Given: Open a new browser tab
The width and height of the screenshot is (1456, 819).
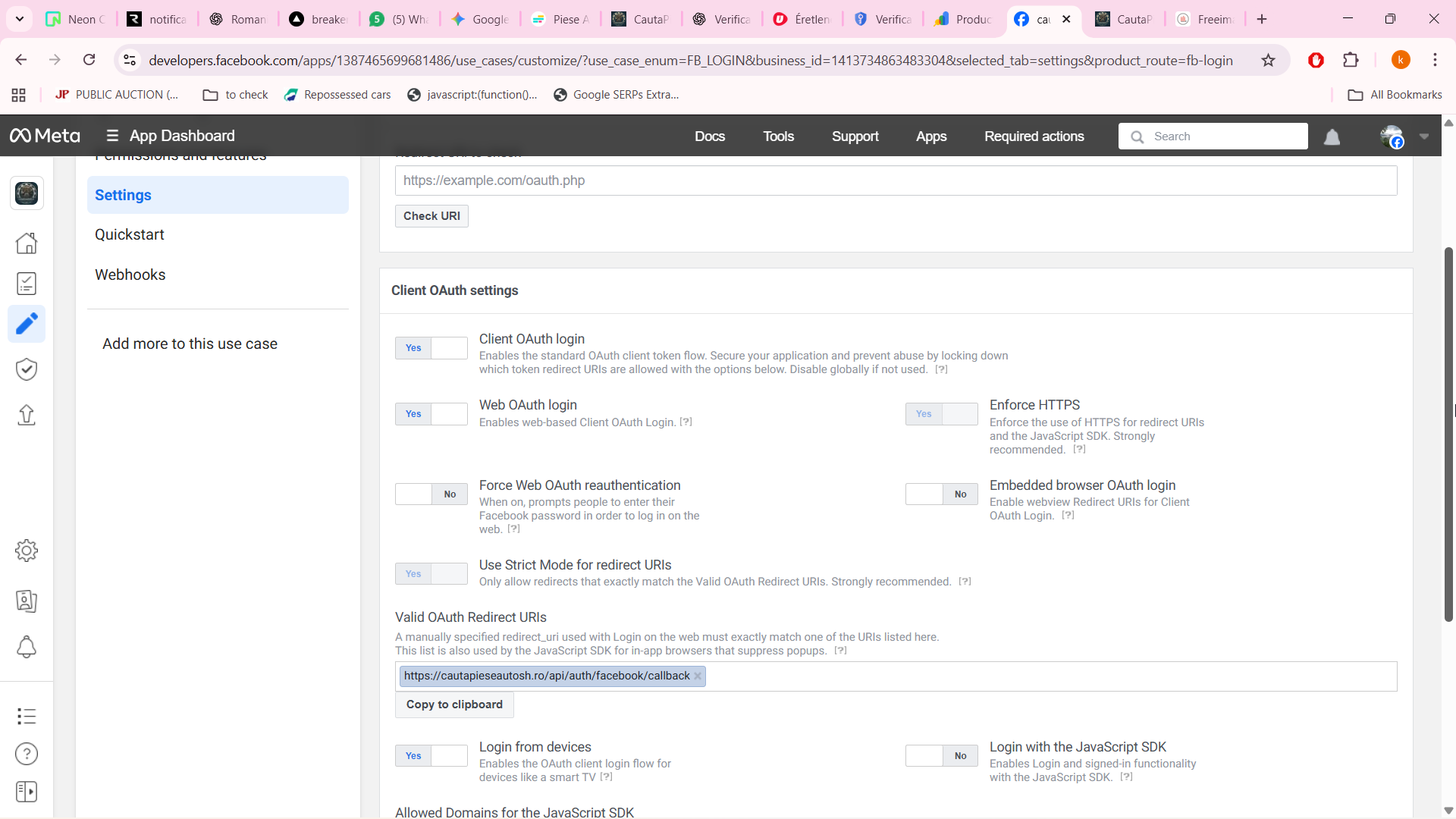Looking at the screenshot, I should coord(1262,19).
